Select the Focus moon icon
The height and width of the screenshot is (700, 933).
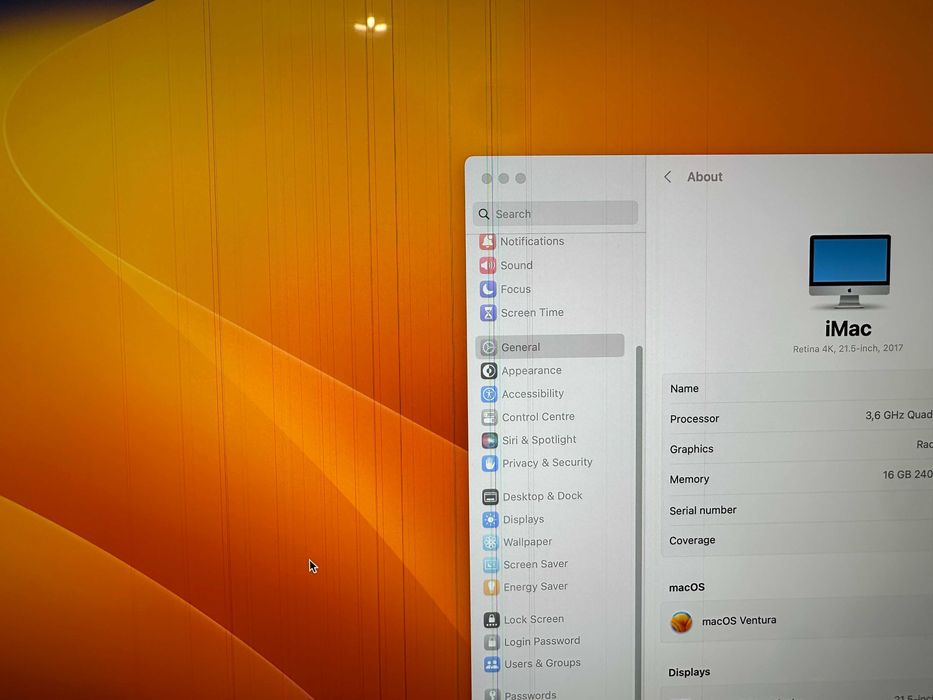pos(488,289)
